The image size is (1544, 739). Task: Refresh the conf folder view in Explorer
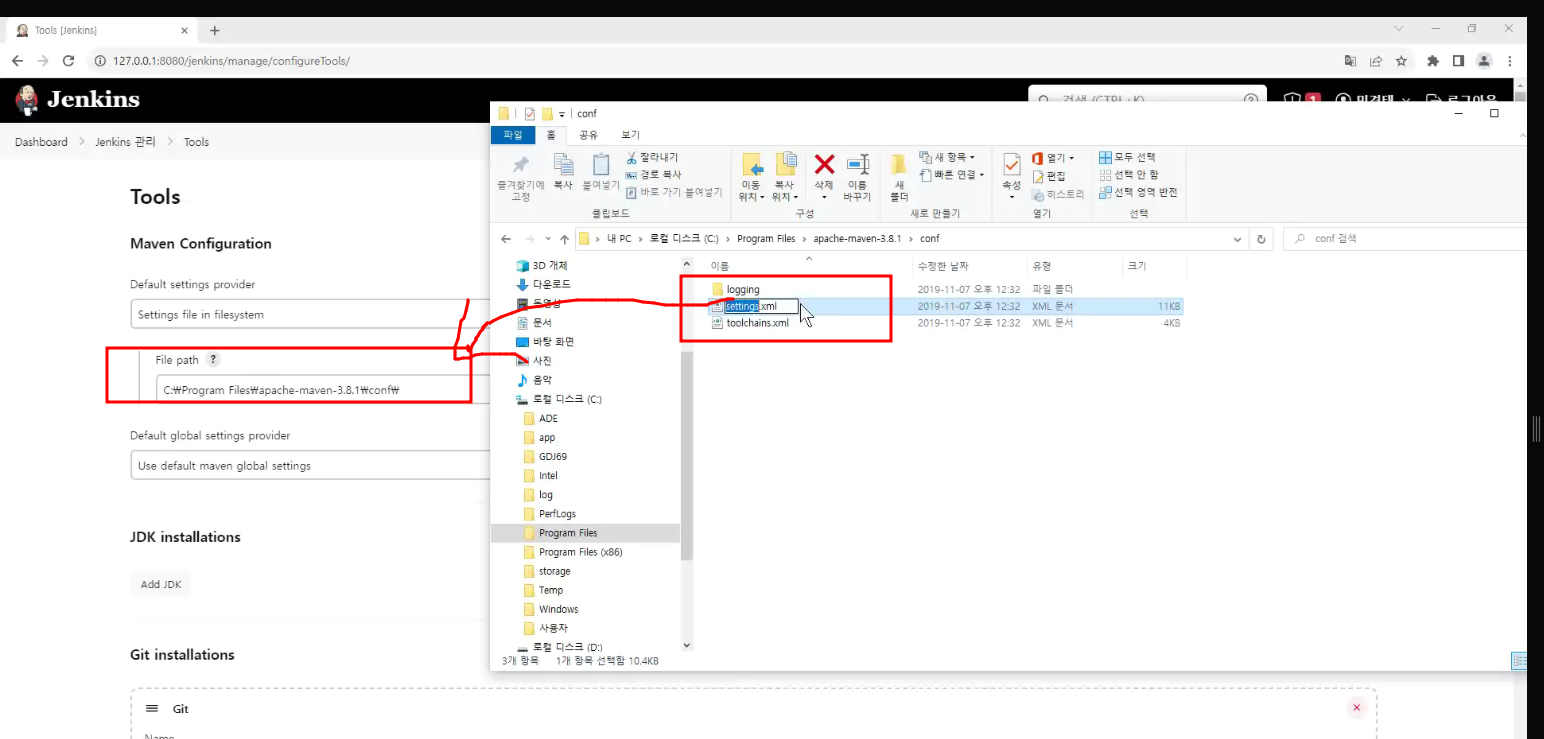tap(1261, 240)
